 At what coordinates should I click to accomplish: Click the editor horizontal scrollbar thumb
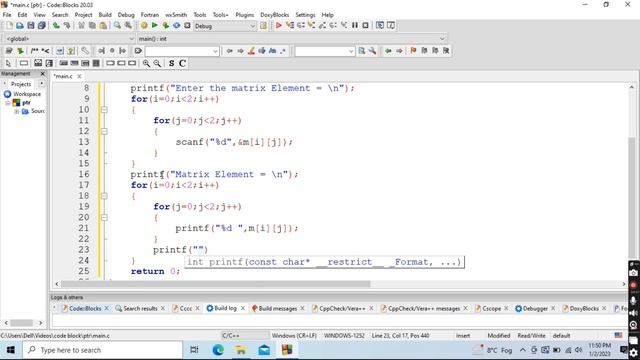(x=216, y=284)
